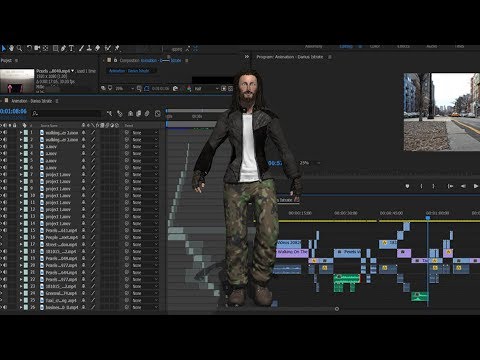Screen dimensions: 480x360
Task: Enable motion blur icon in timeline header
Action: pyautogui.click(x=147, y=114)
